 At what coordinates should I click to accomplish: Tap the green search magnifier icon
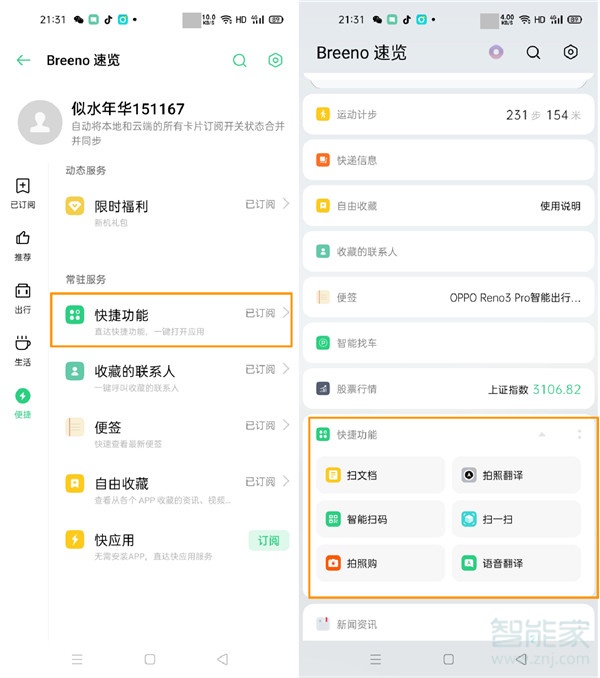(240, 60)
